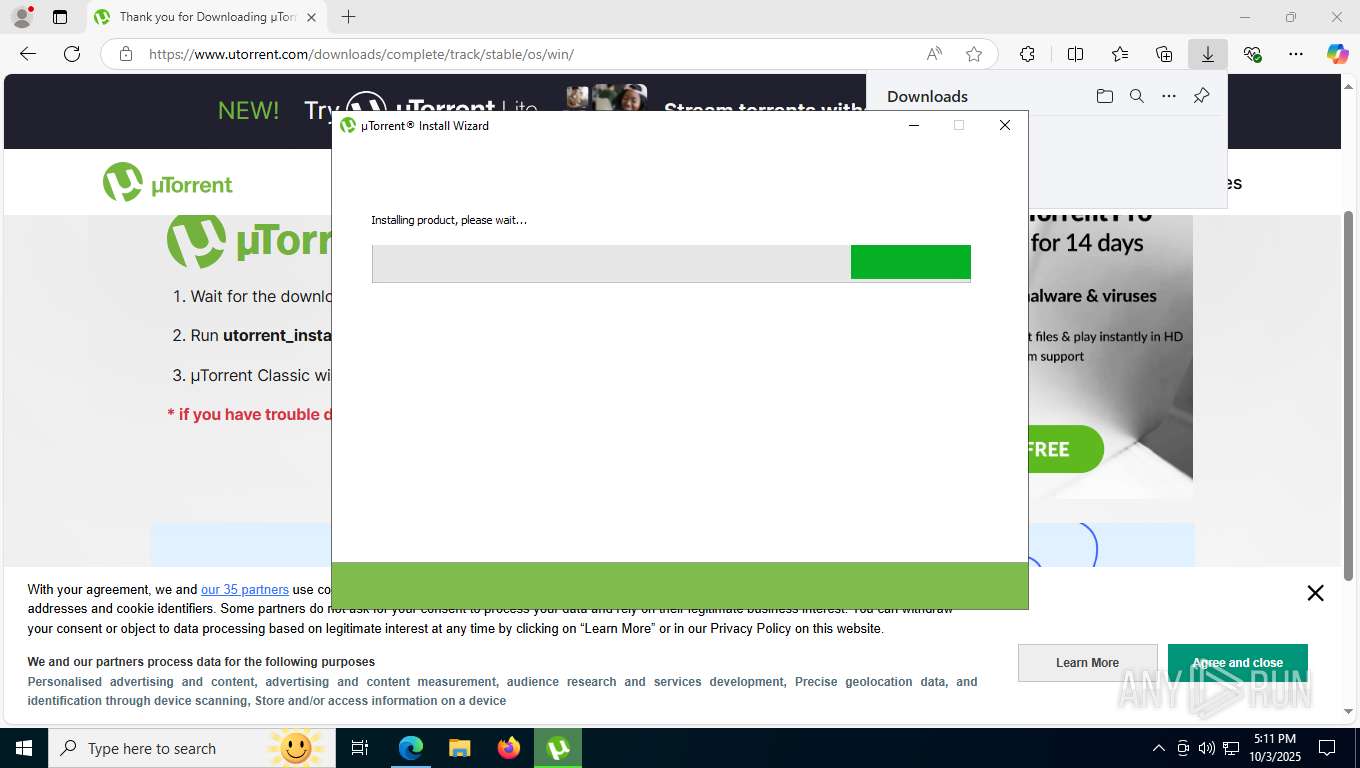Image resolution: width=1360 pixels, height=768 pixels.
Task: Dismiss the cookie consent banner X
Action: (x=1315, y=593)
